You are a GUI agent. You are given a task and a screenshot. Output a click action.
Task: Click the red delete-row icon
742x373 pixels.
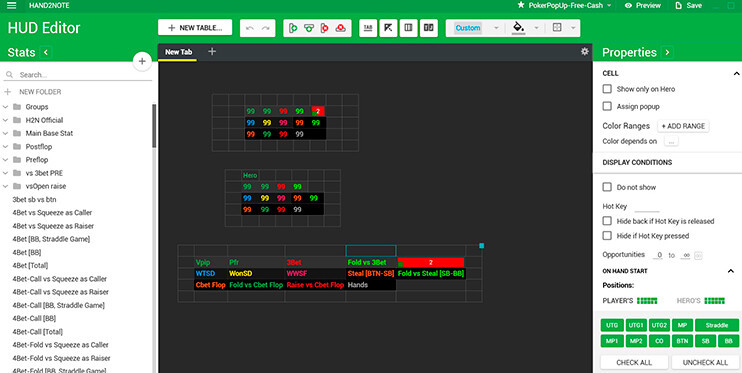pyautogui.click(x=341, y=28)
